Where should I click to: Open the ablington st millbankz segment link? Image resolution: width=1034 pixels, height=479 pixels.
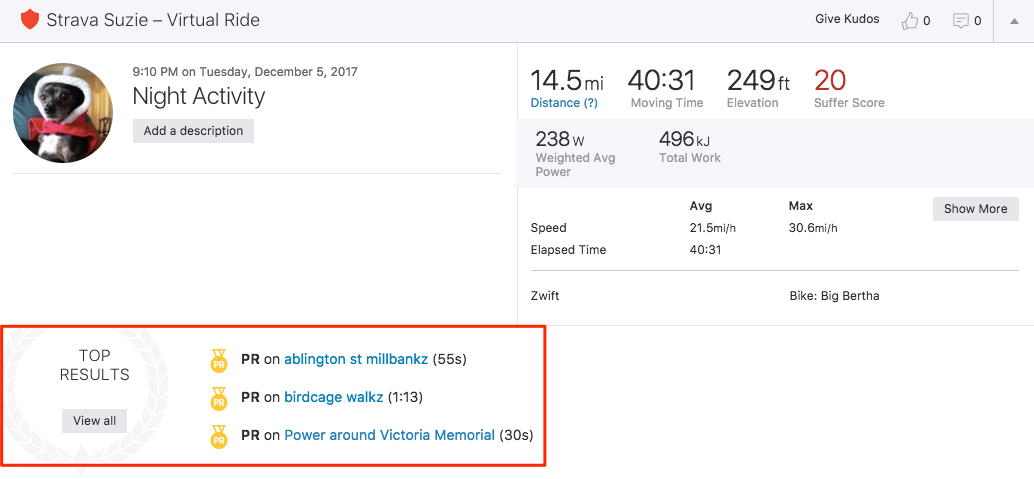356,360
